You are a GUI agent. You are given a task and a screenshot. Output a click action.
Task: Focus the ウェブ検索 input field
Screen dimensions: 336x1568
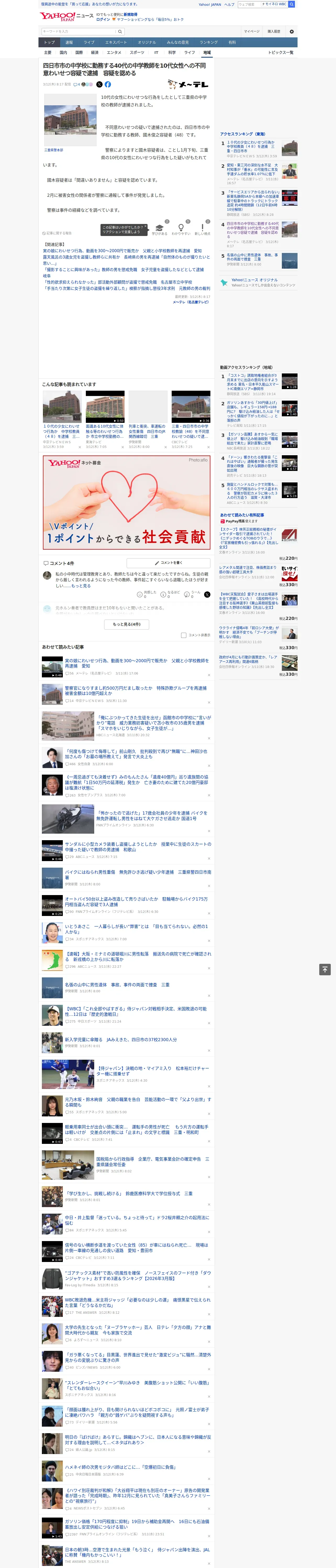(249, 4)
